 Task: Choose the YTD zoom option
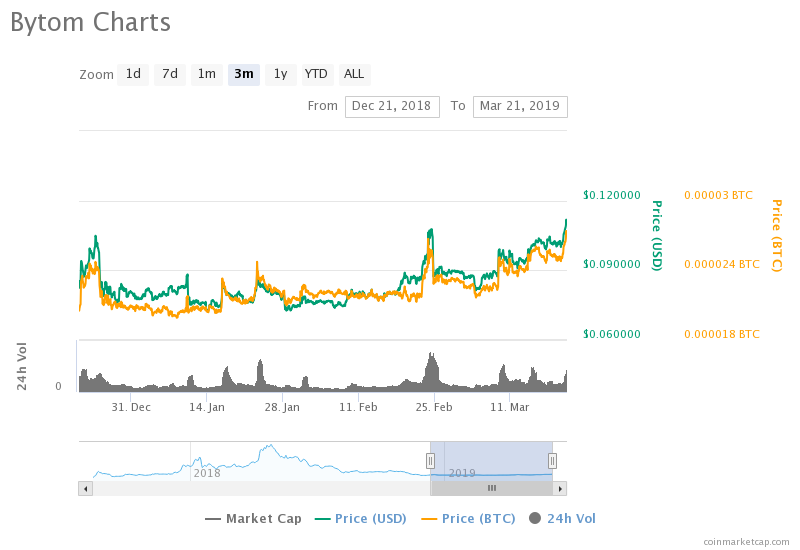pyautogui.click(x=316, y=74)
